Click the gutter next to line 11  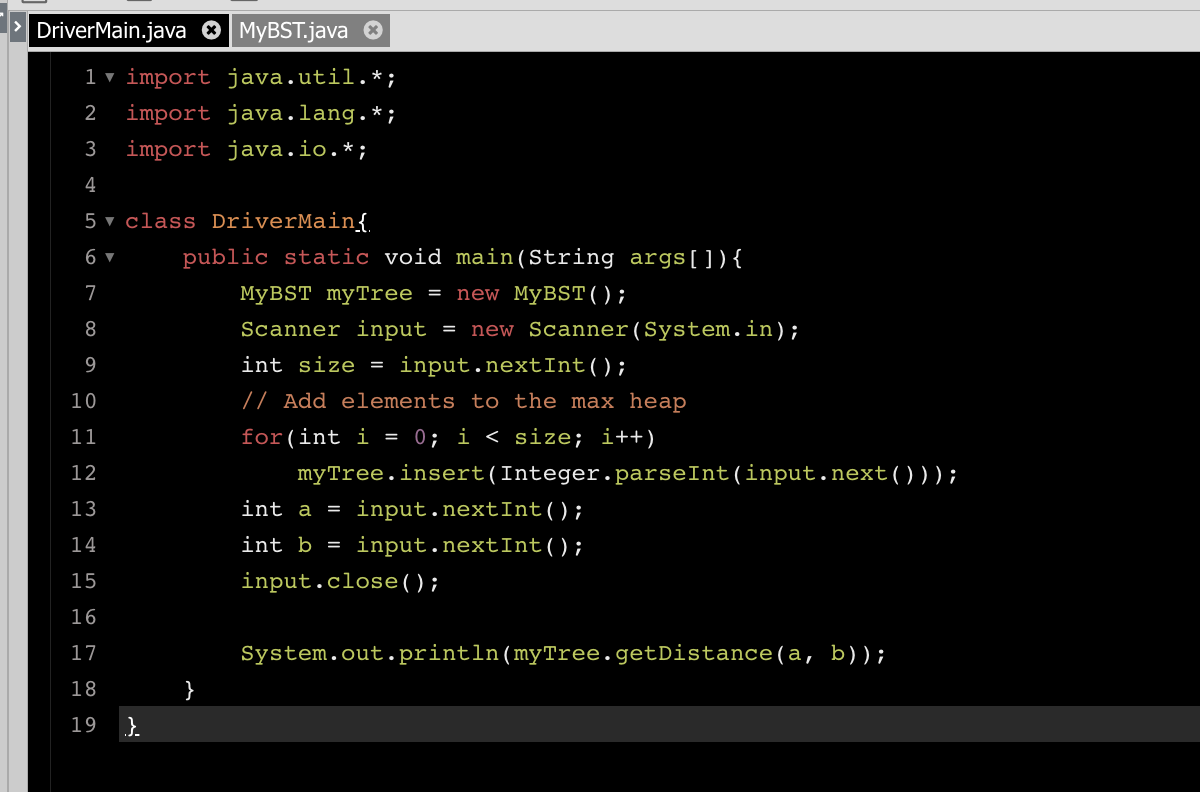(x=84, y=437)
